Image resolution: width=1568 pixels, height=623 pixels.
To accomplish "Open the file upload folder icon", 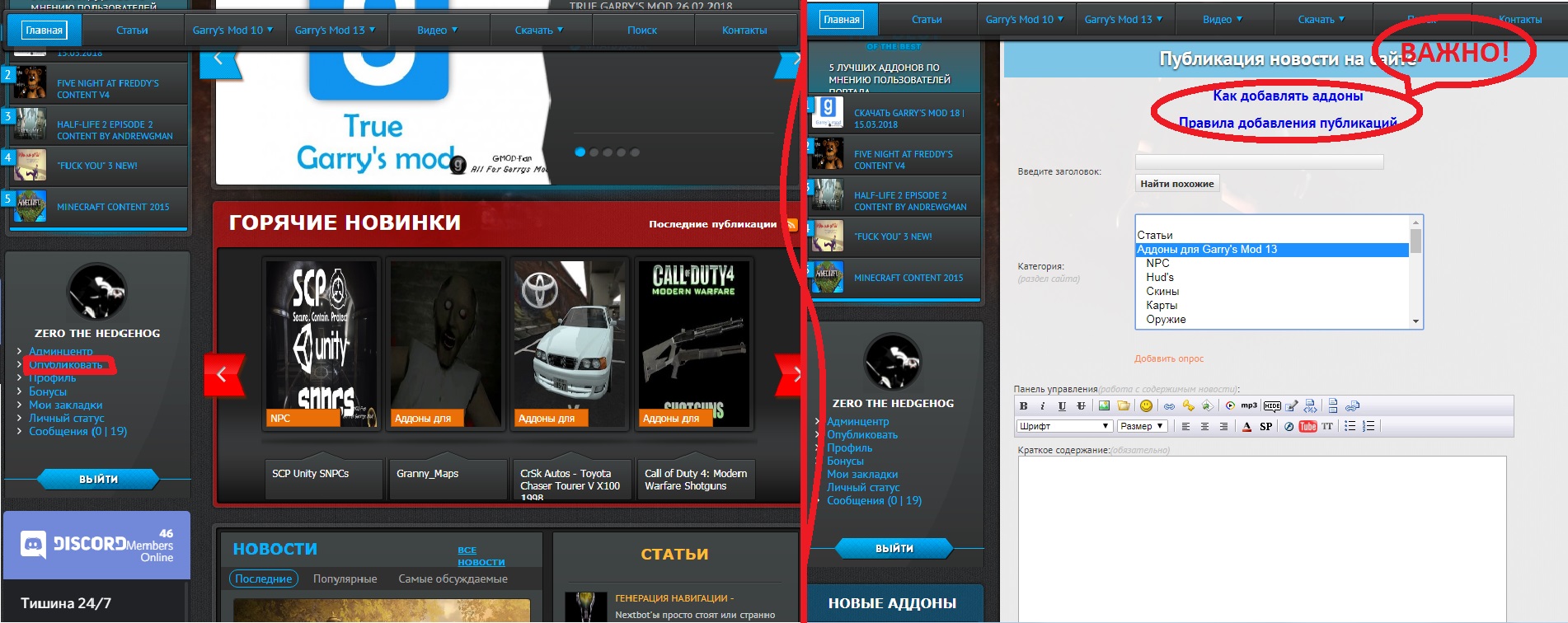I will [1124, 405].
